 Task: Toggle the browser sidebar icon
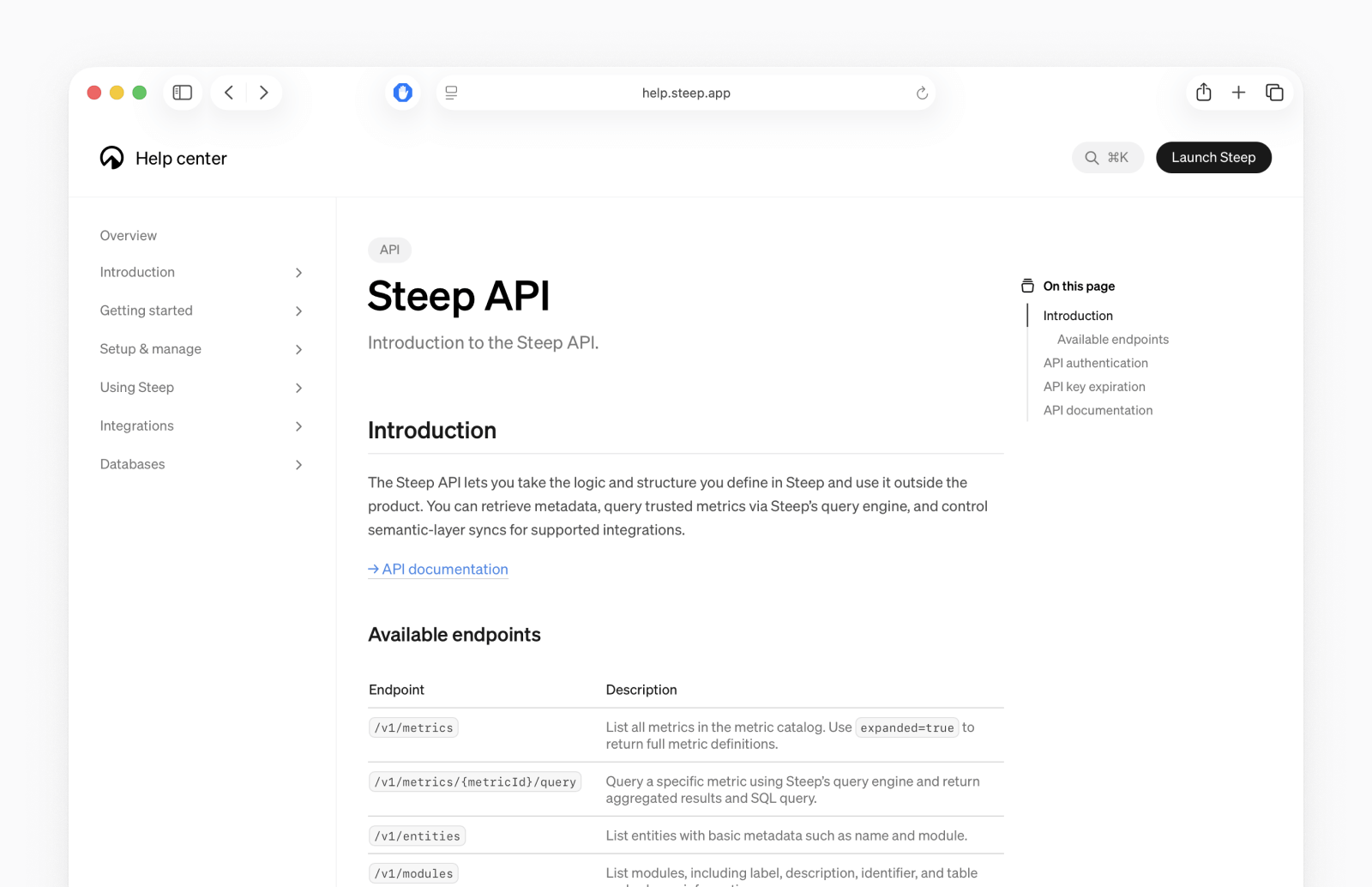[182, 92]
